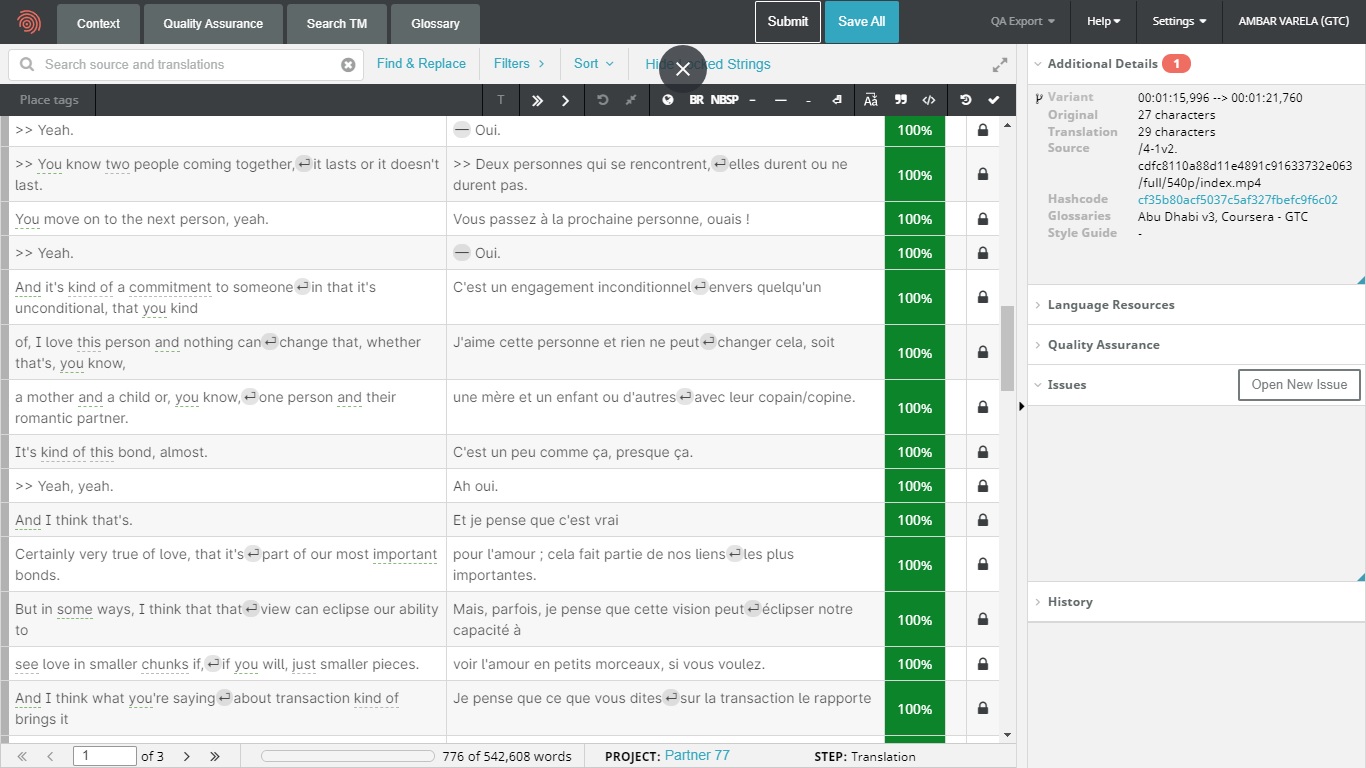Open the Sort dropdown
The height and width of the screenshot is (768, 1366).
(593, 64)
